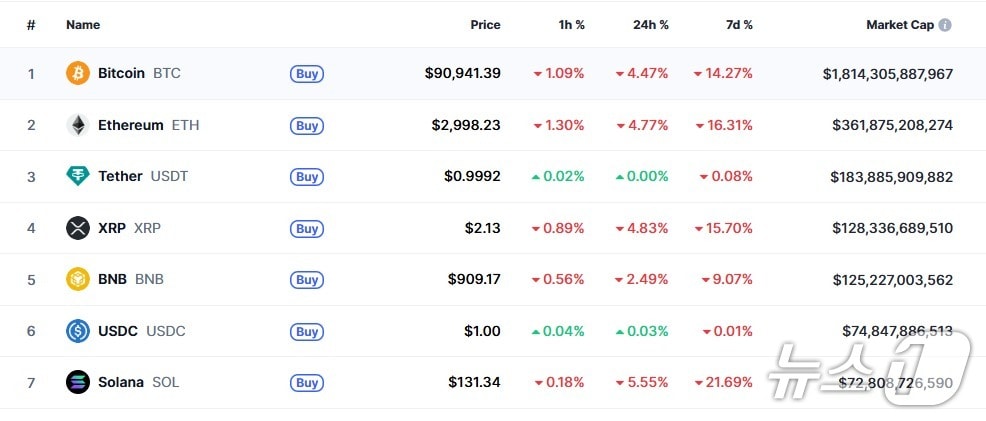Click the XRP logo icon

point(78,228)
